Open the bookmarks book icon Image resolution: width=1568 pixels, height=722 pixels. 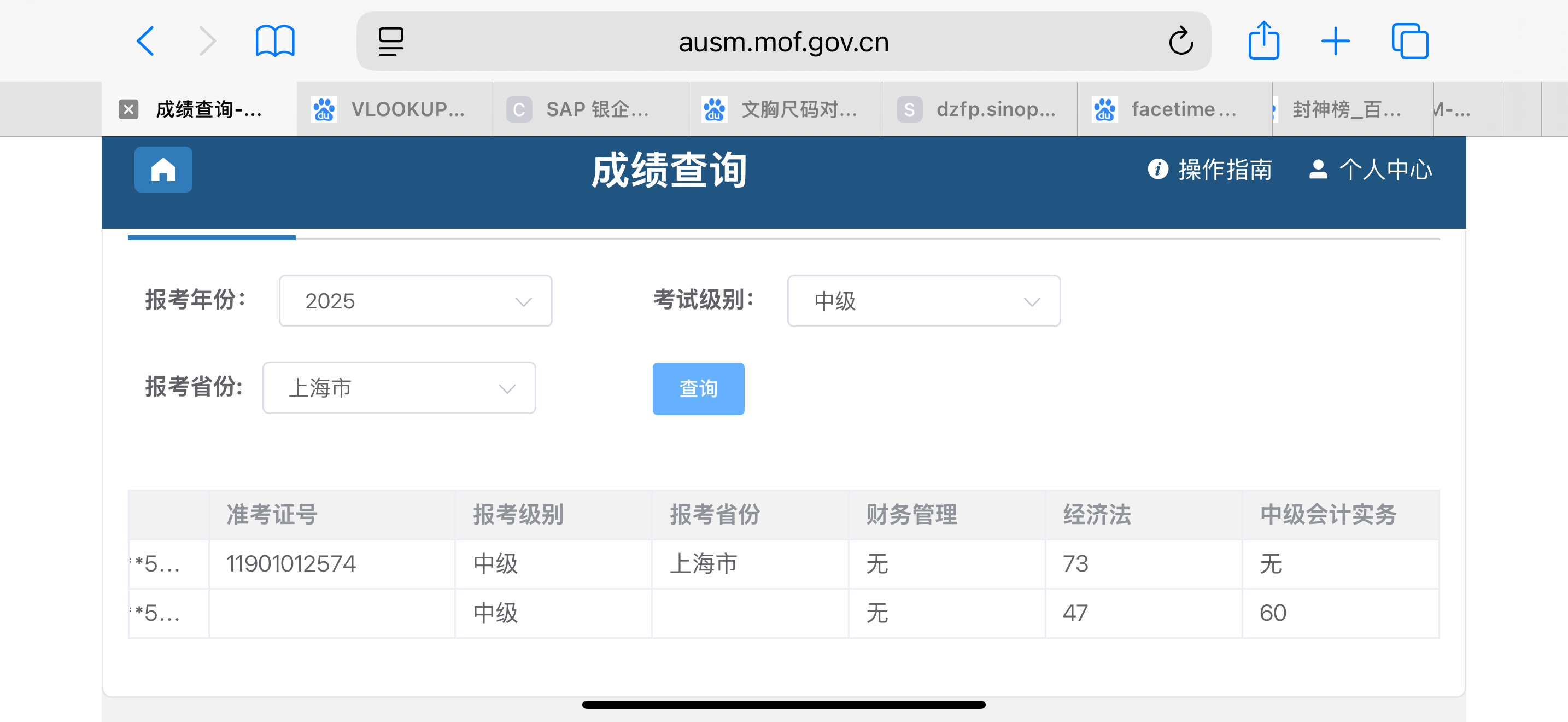click(274, 42)
